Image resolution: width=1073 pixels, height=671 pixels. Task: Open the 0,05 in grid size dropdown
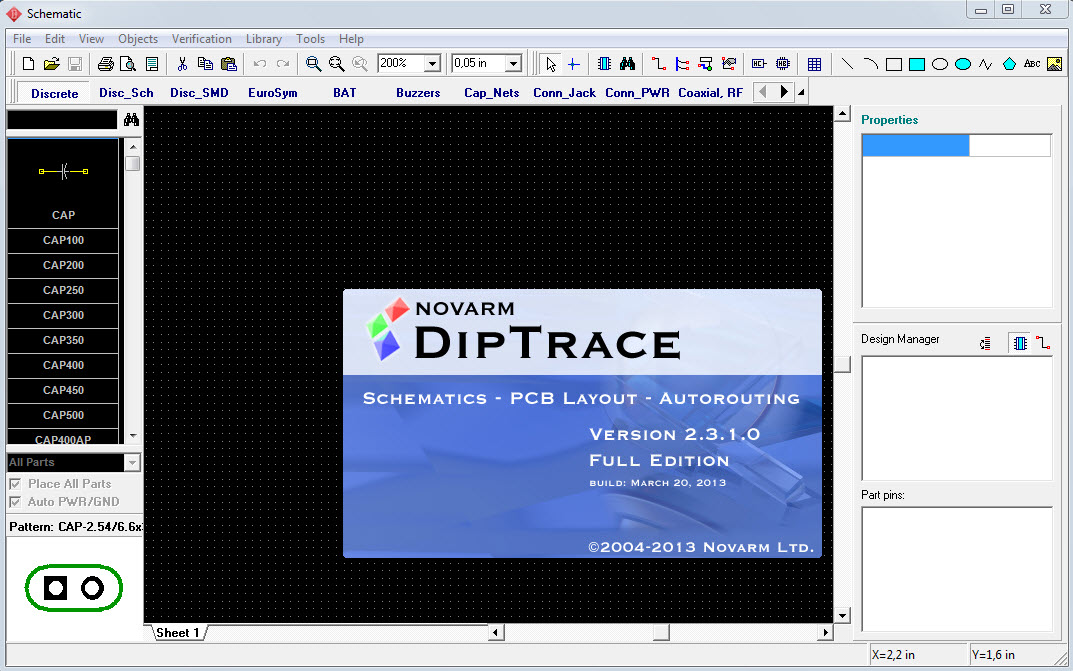pos(513,64)
